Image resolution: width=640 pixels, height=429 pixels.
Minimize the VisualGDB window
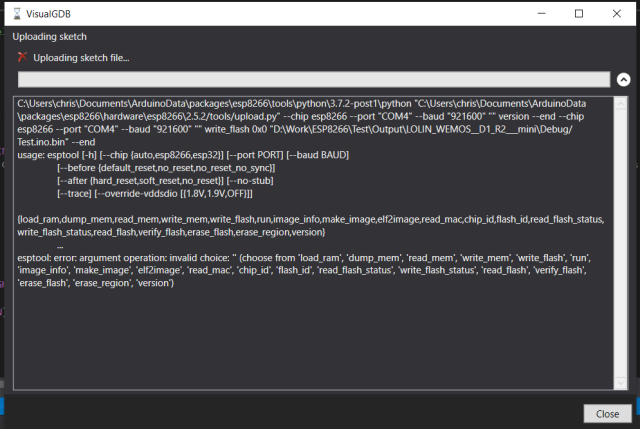[542, 13]
